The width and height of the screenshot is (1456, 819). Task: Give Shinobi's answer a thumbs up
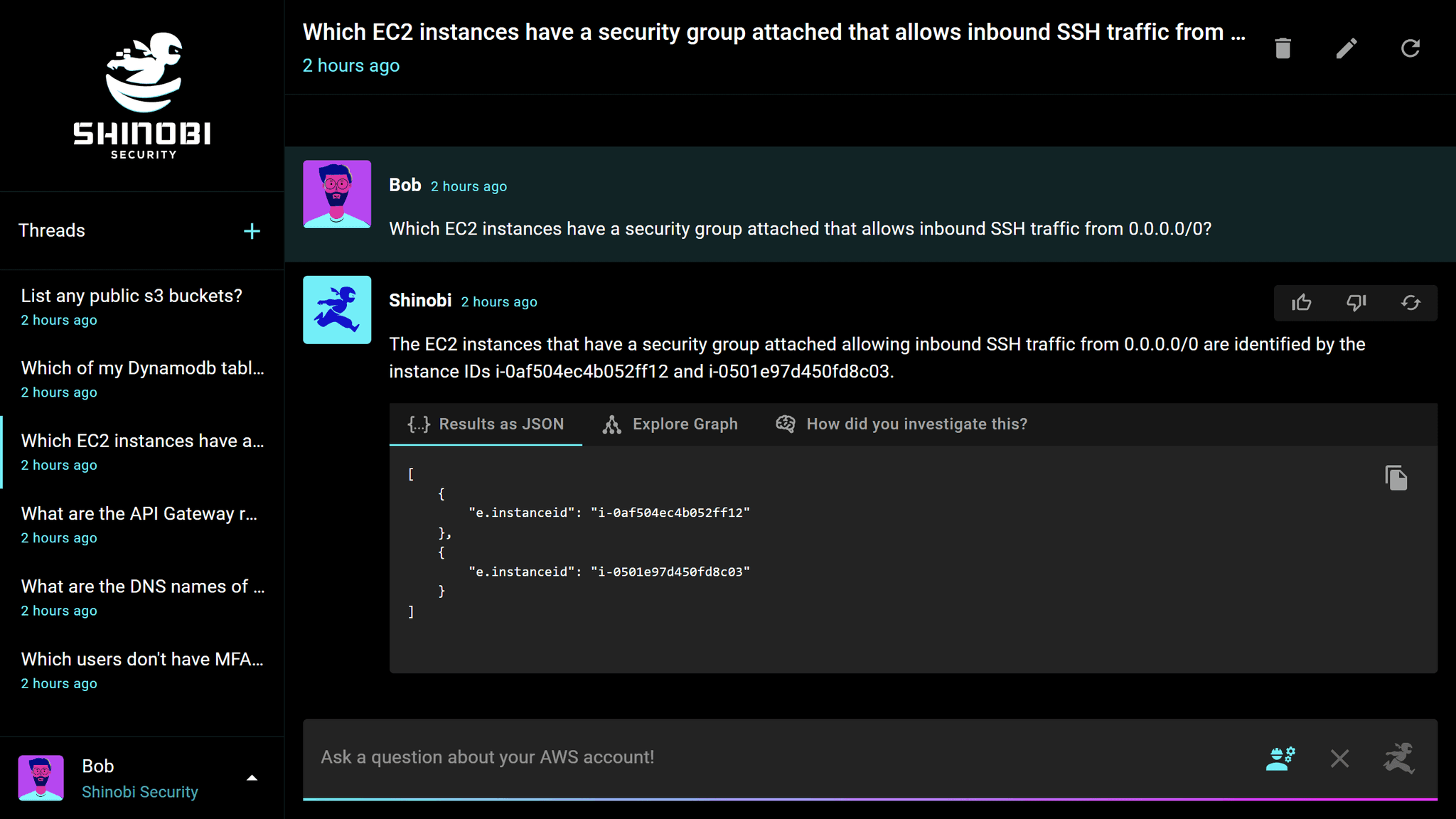tap(1302, 303)
